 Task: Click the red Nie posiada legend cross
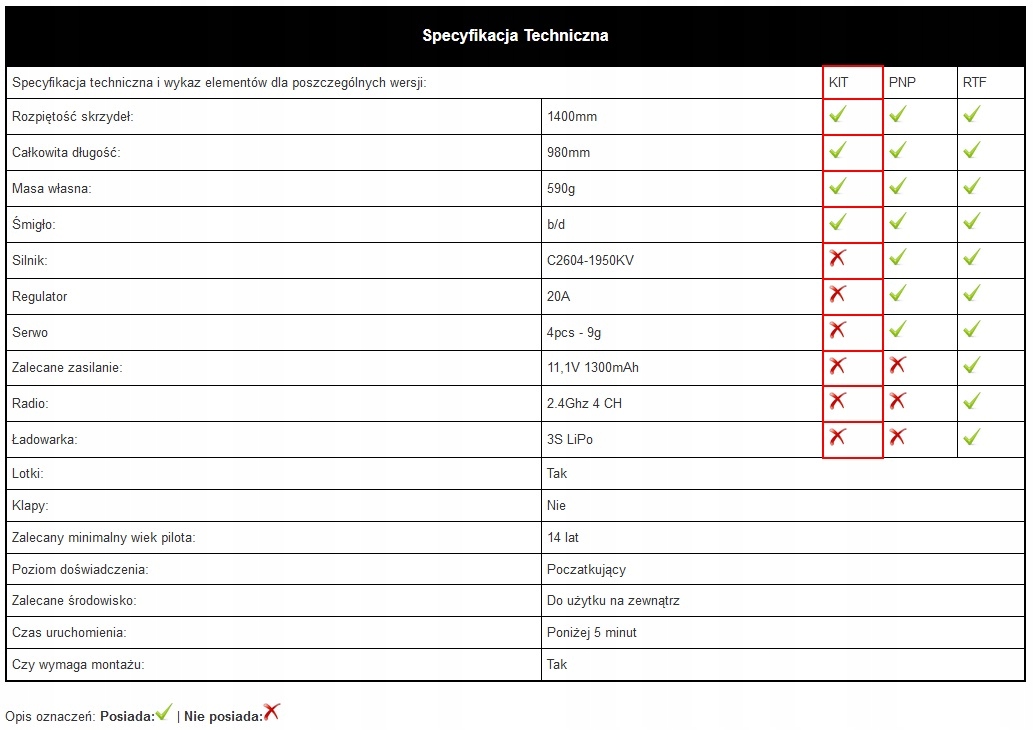(271, 712)
